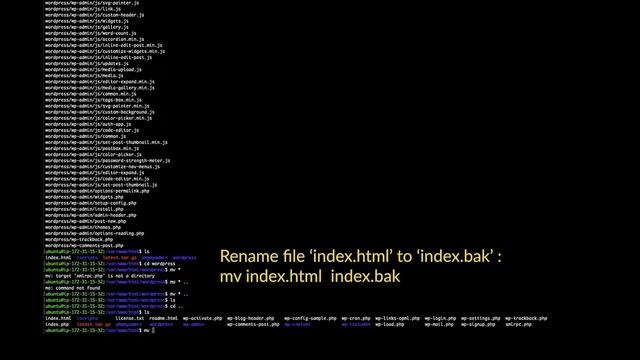
Task: Select the 'js/media-gallery.min.js' line
Action: (x=100, y=88)
